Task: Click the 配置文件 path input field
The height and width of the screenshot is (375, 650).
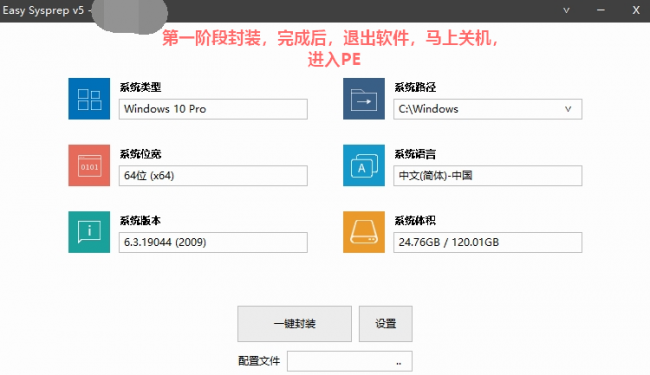Action: click(x=349, y=361)
